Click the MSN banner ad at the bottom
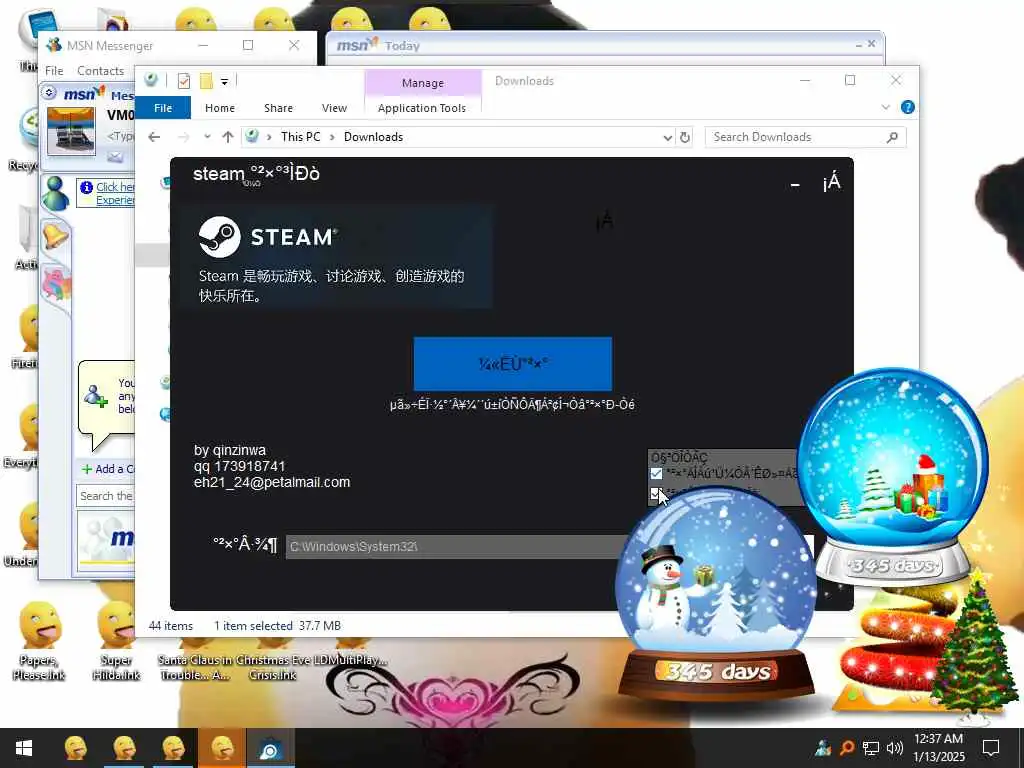This screenshot has width=1024, height=768. pos(106,539)
